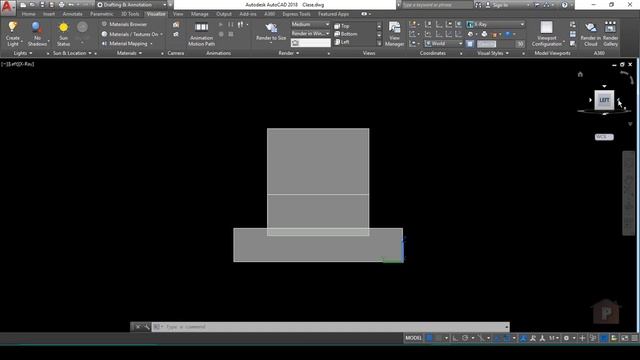The width and height of the screenshot is (640, 360).
Task: Expand the Materials panel
Action: point(129,53)
